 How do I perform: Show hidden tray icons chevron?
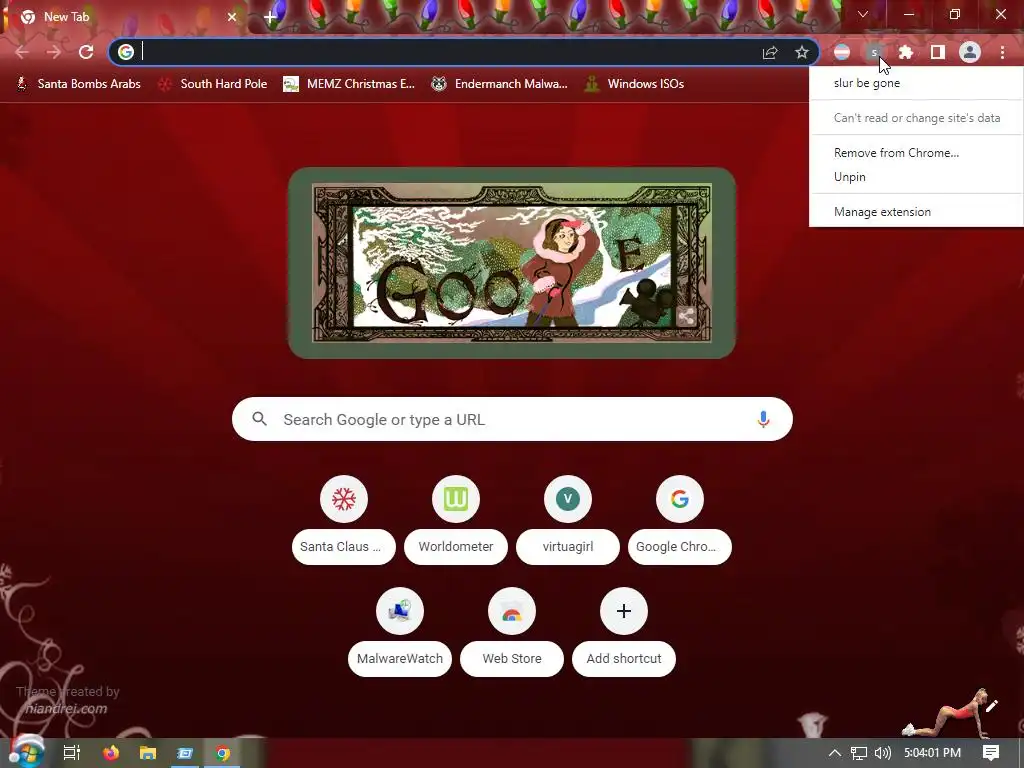(x=835, y=753)
